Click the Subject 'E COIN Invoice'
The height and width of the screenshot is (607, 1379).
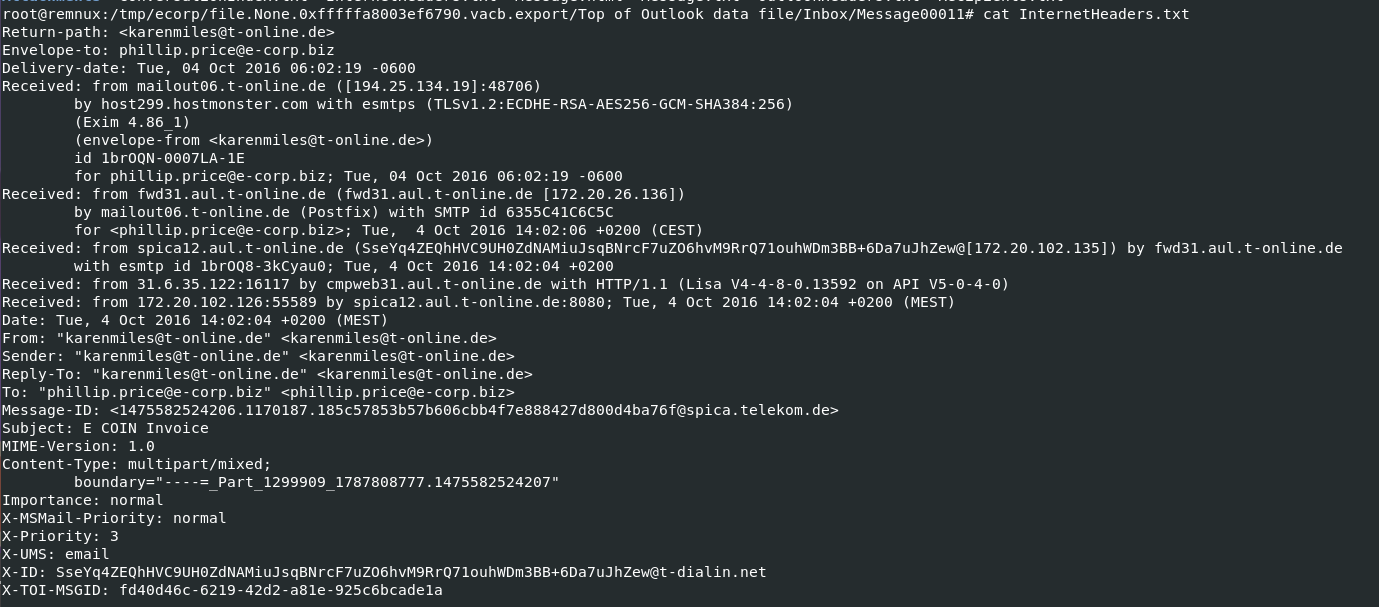[146, 428]
